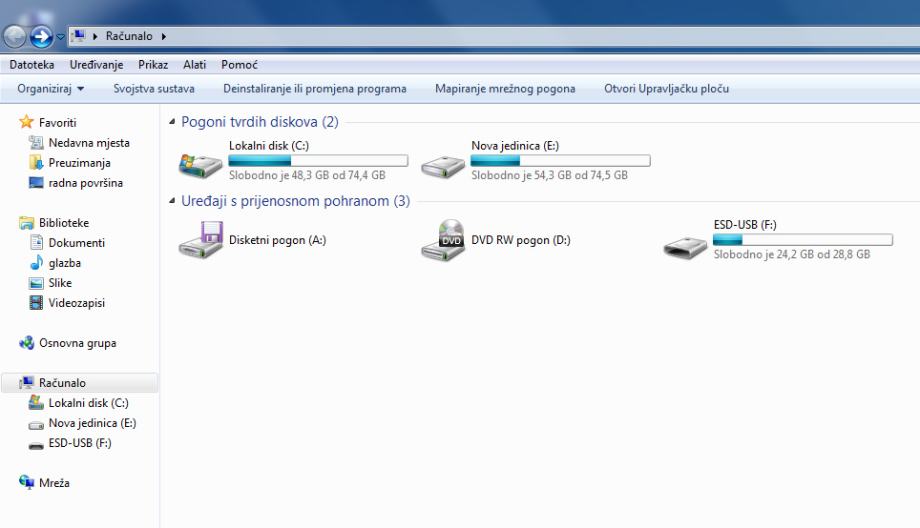Select the Nova jedinica (E:) drive icon
The height and width of the screenshot is (528, 920).
pos(443,166)
